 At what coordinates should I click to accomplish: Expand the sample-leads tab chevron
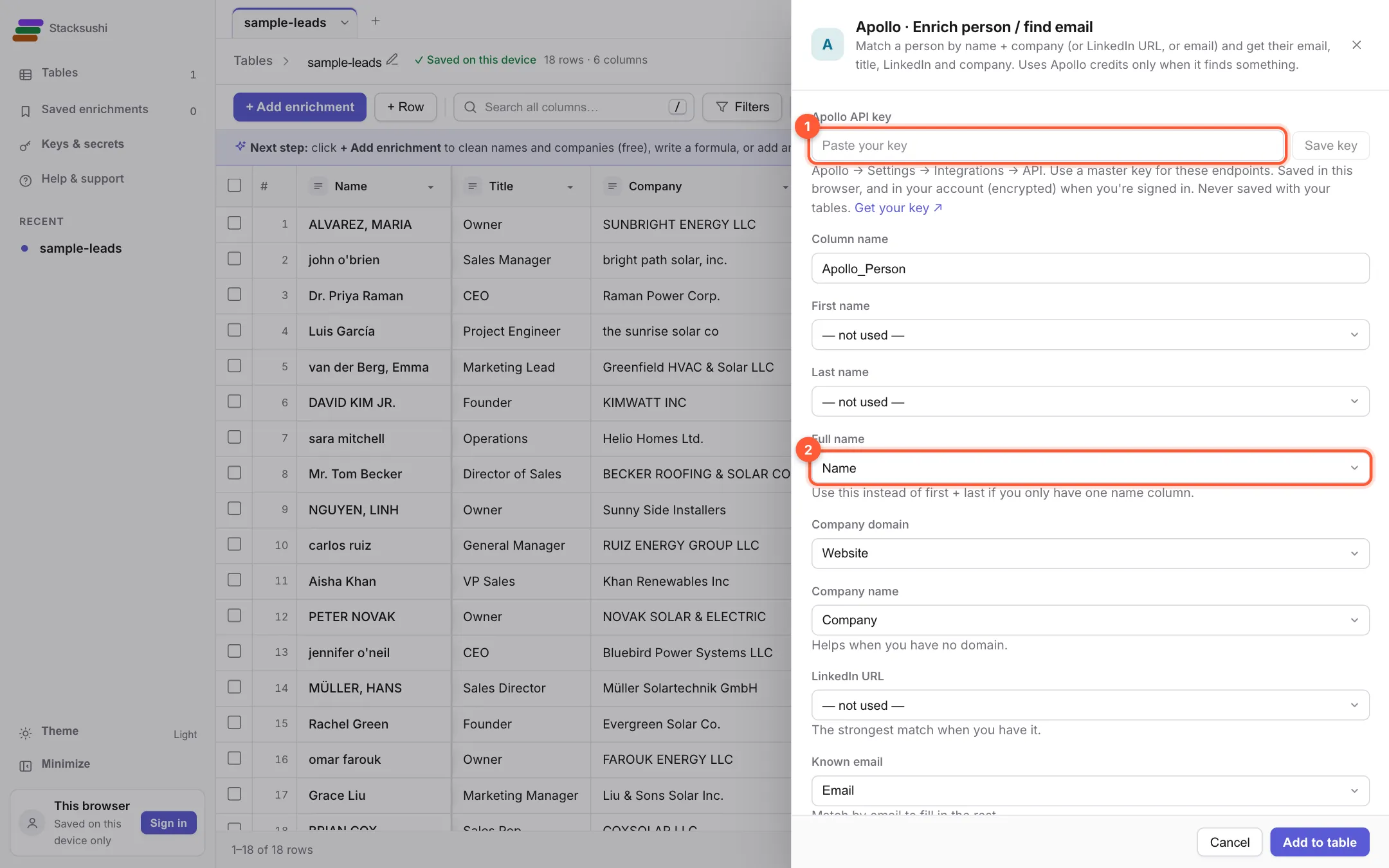345,23
